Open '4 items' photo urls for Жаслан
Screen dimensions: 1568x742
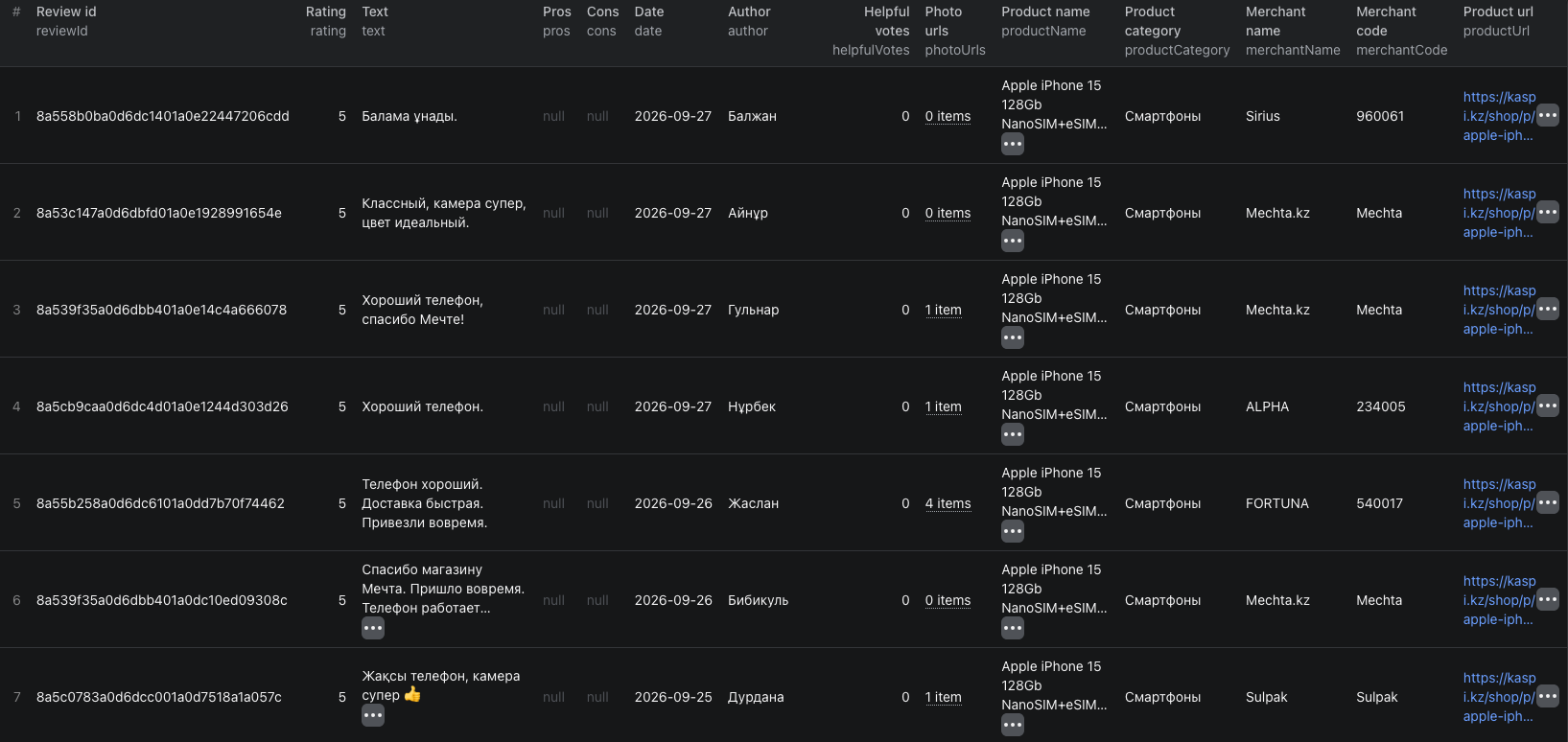[x=948, y=503]
